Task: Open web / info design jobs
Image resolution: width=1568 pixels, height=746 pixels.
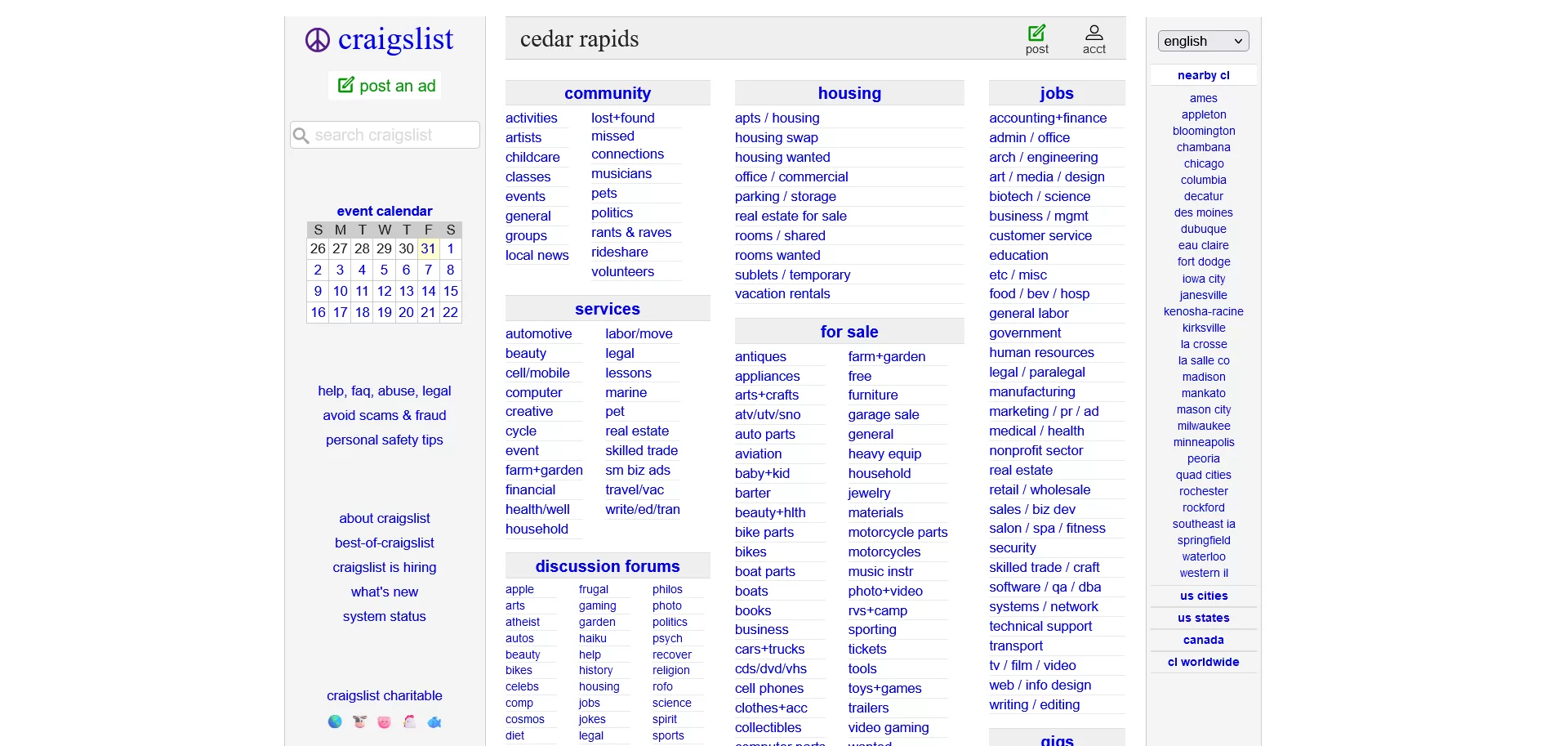Action: pyautogui.click(x=1040, y=685)
